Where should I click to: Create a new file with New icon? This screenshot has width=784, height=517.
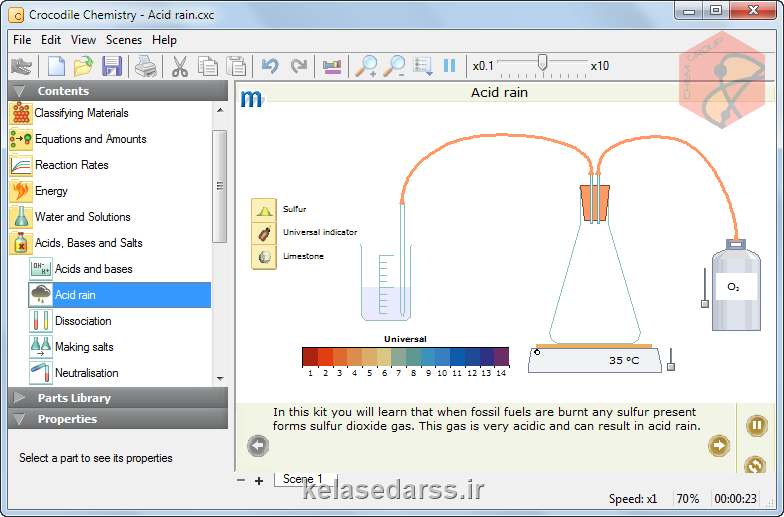coord(56,66)
